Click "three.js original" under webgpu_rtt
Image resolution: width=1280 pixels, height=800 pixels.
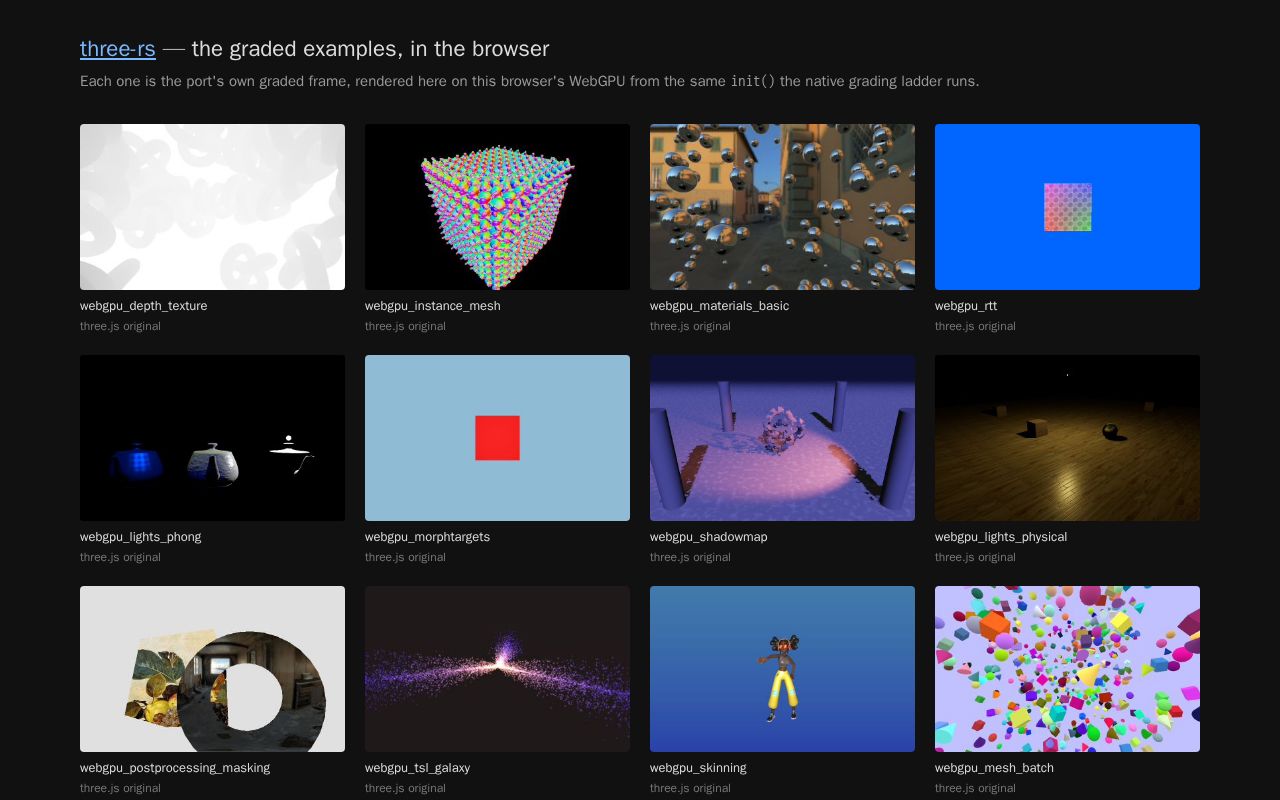(x=975, y=326)
